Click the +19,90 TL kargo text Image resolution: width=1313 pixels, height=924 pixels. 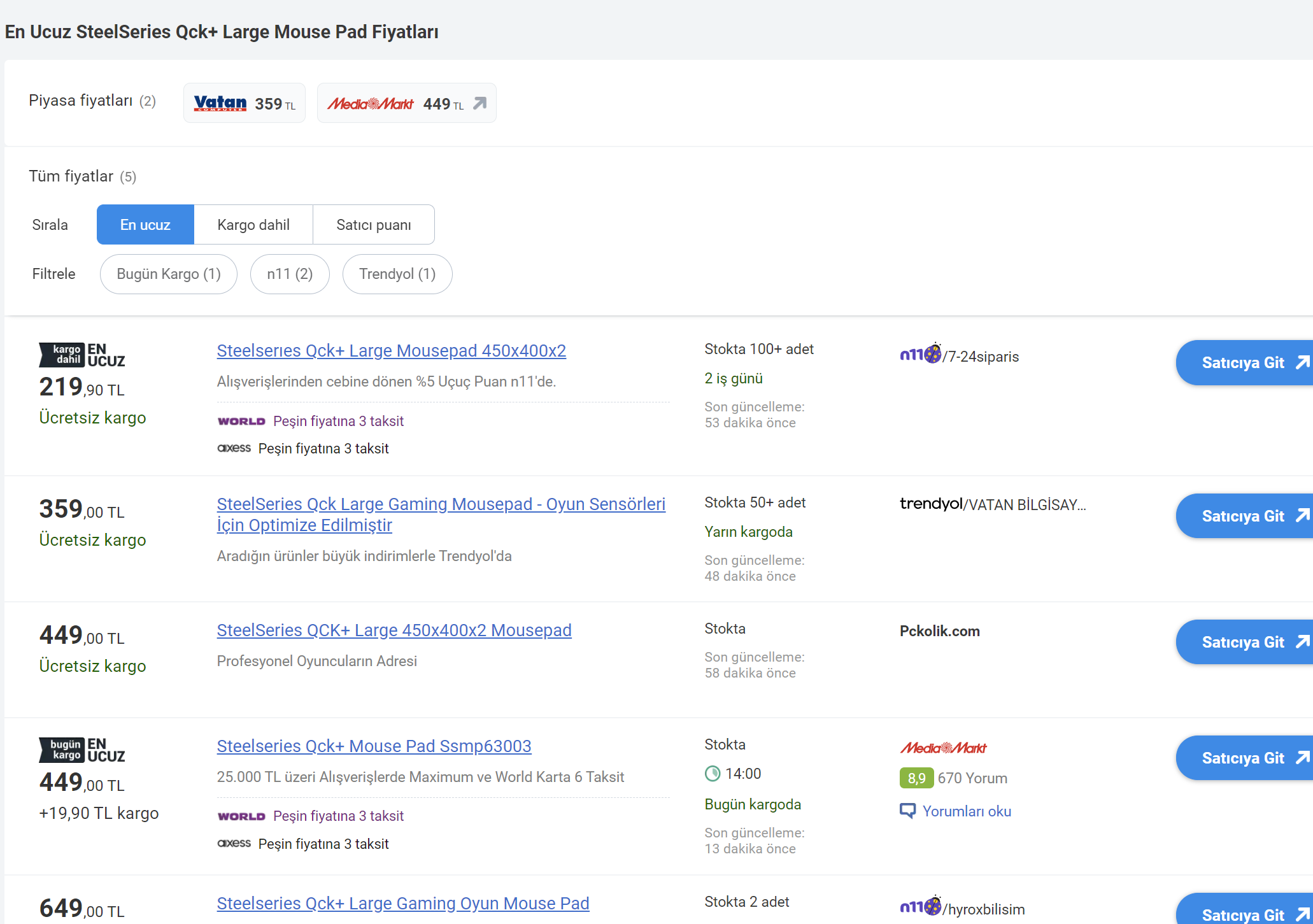pos(99,814)
